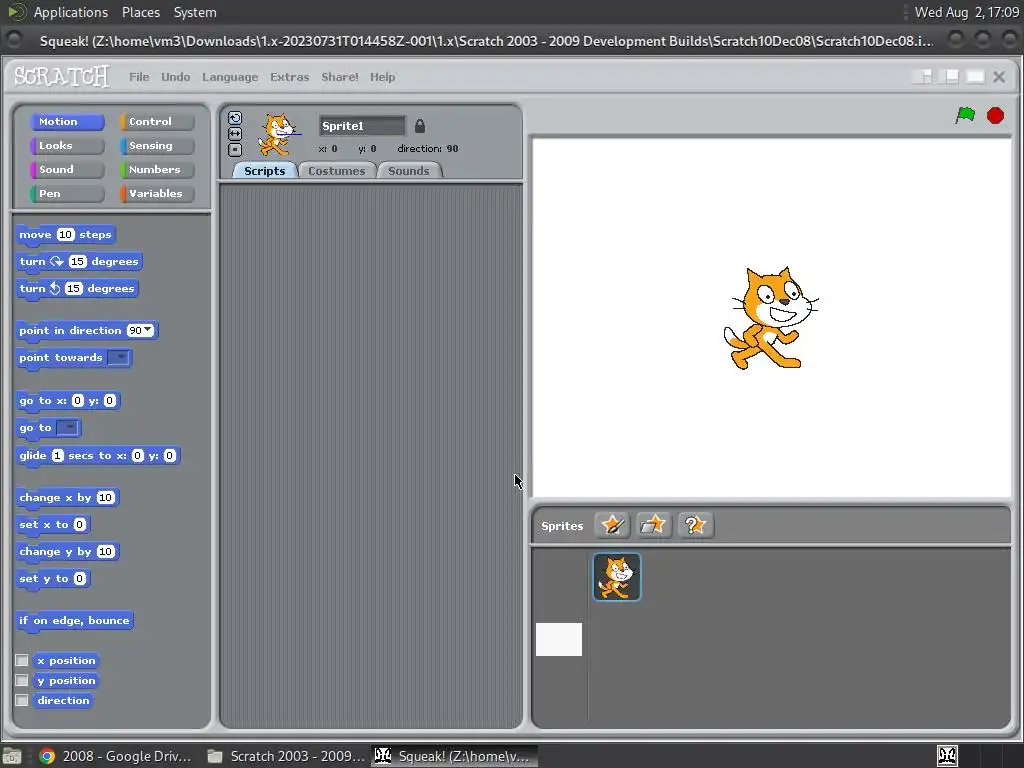Click the Sprite1 name input field

point(362,125)
